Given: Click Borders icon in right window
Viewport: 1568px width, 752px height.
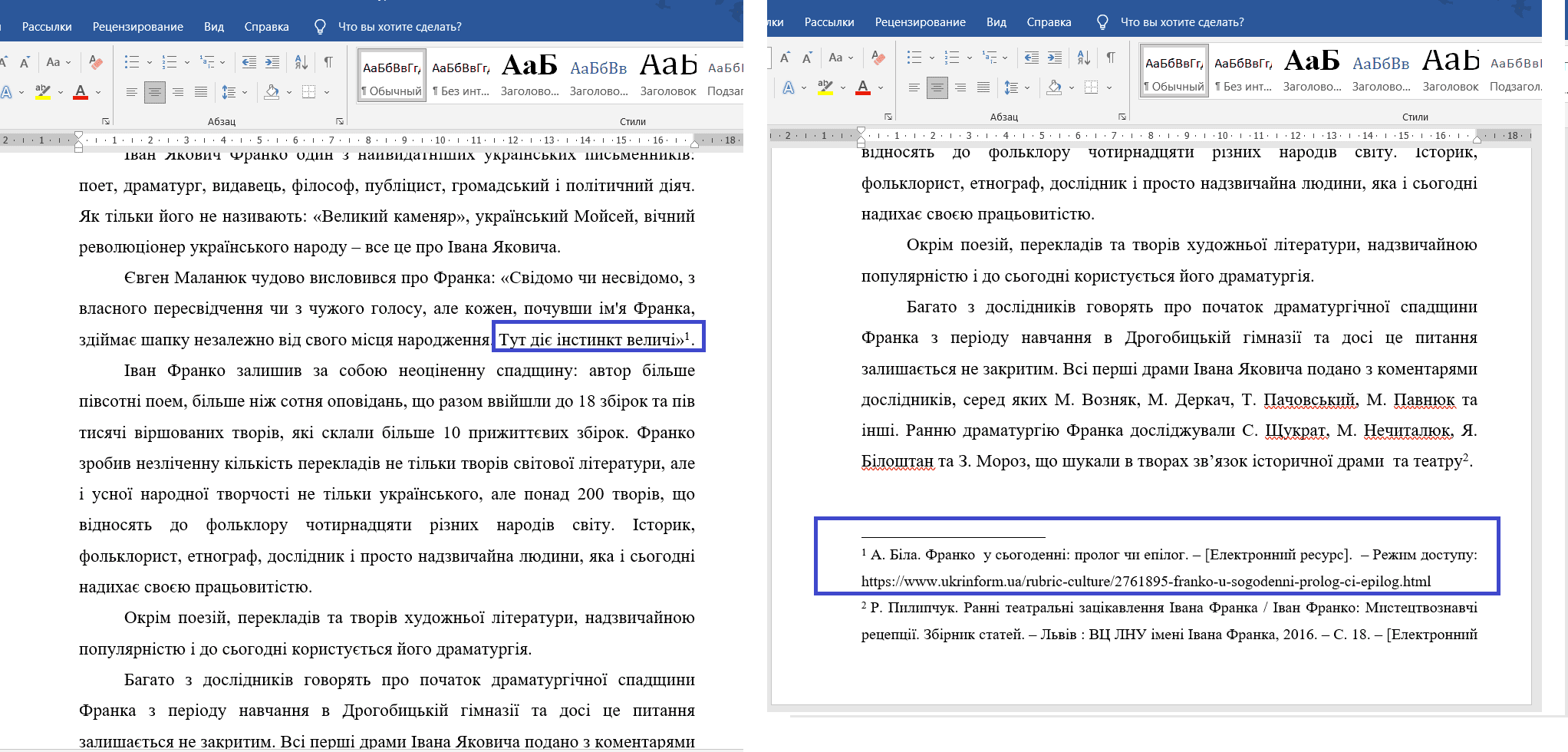Looking at the screenshot, I should click(1092, 87).
